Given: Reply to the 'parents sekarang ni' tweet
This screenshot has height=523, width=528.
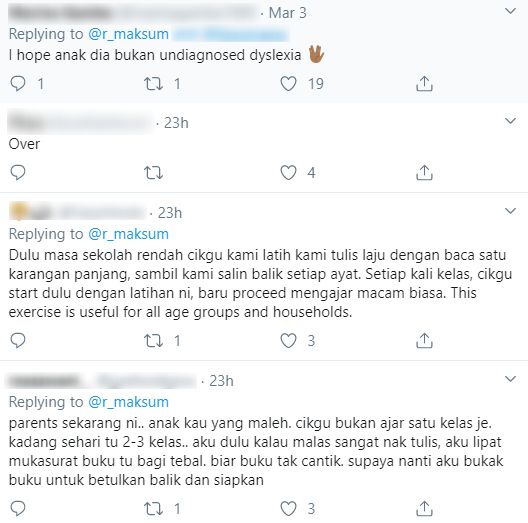Looking at the screenshot, I should tap(18, 508).
